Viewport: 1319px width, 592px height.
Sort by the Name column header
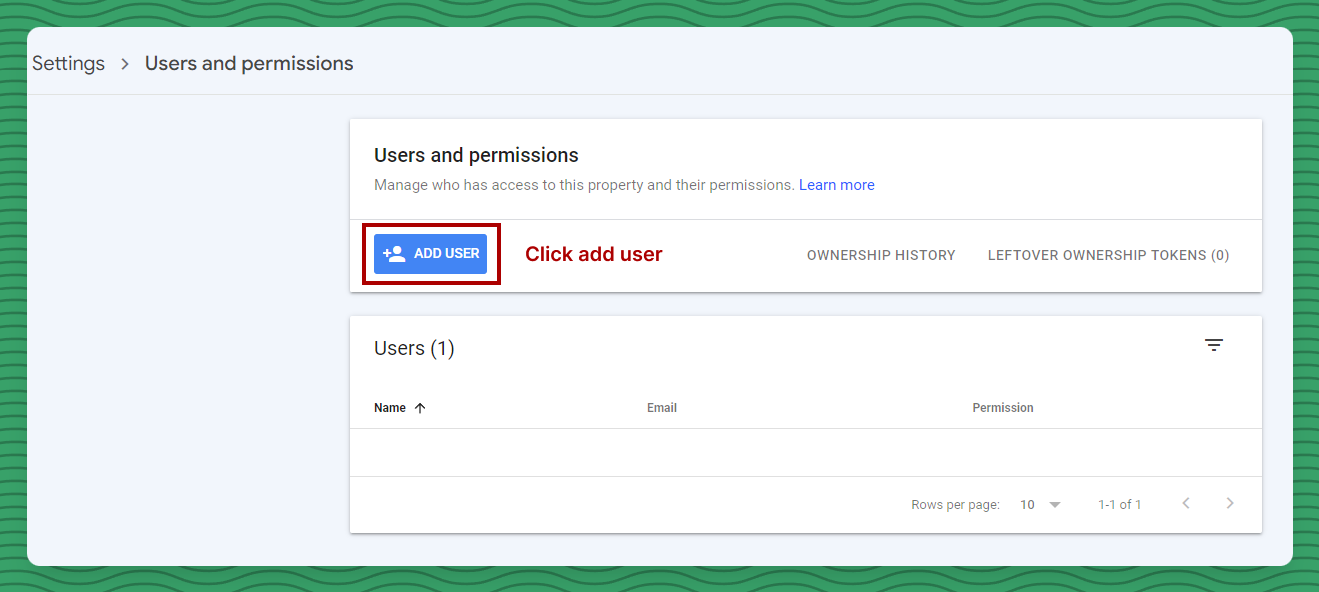(390, 408)
